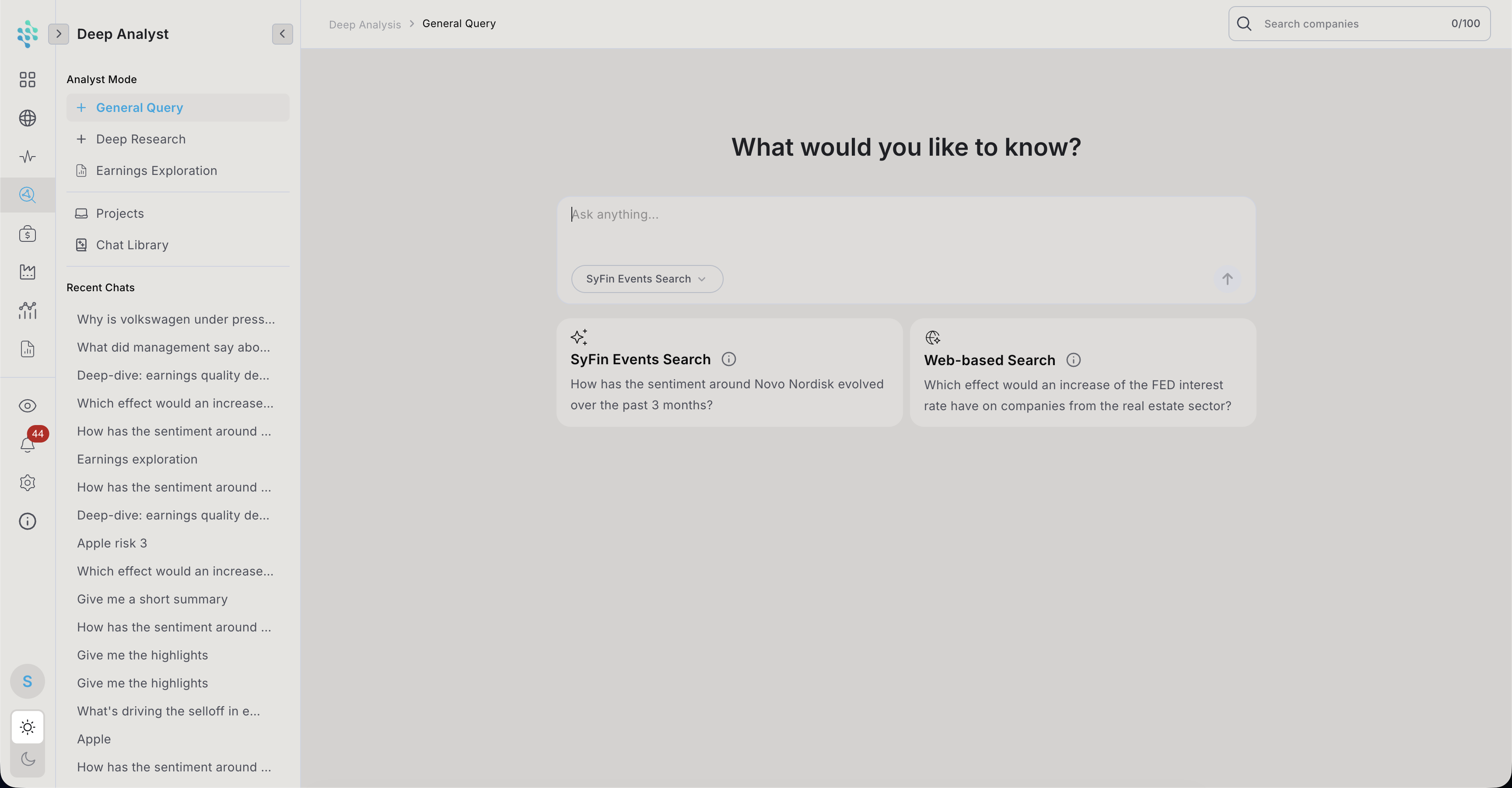1512x788 pixels.
Task: Open the info circle icon in sidebar
Action: (x=28, y=521)
